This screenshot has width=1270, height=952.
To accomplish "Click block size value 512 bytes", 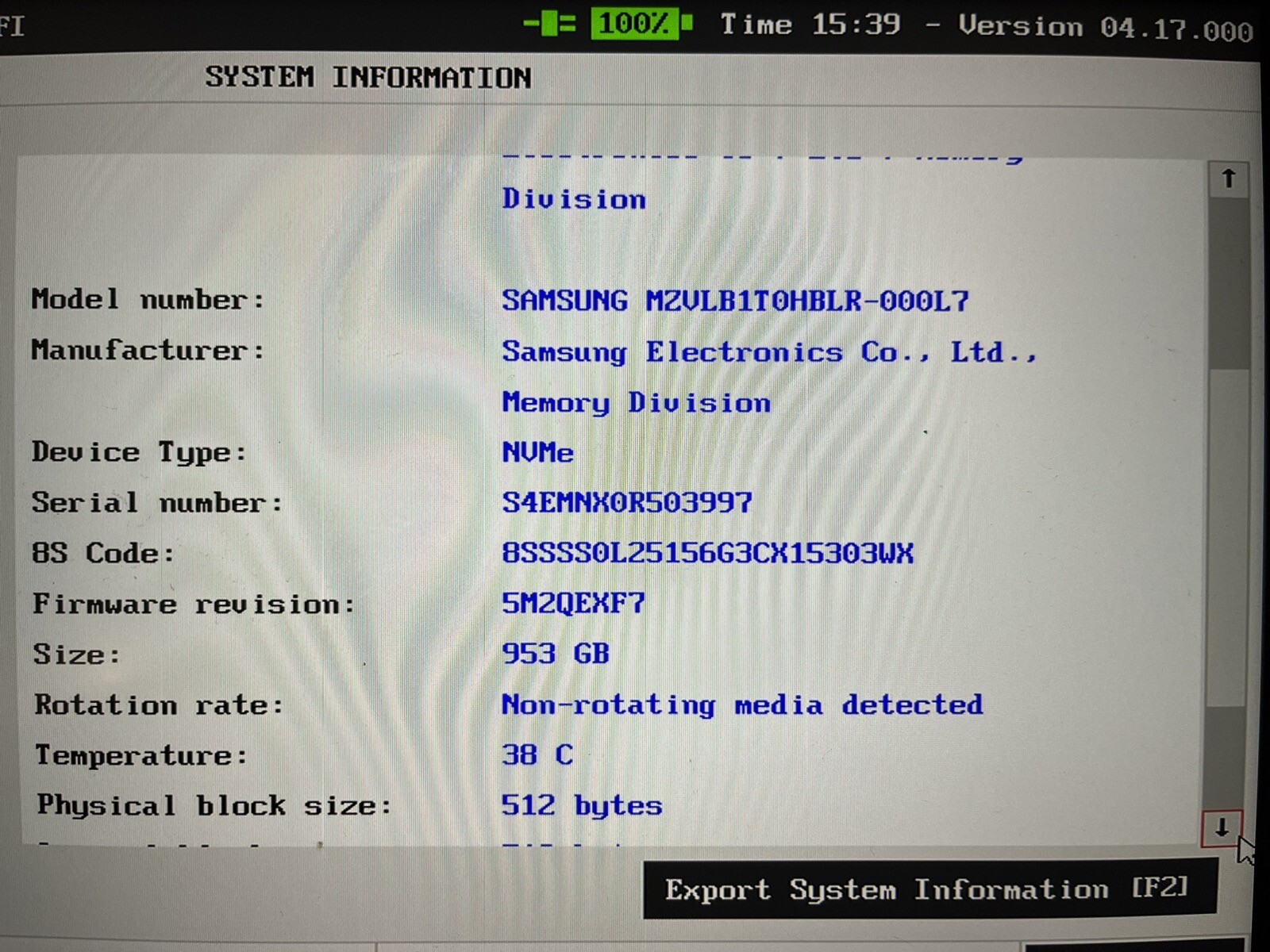I will [x=582, y=806].
